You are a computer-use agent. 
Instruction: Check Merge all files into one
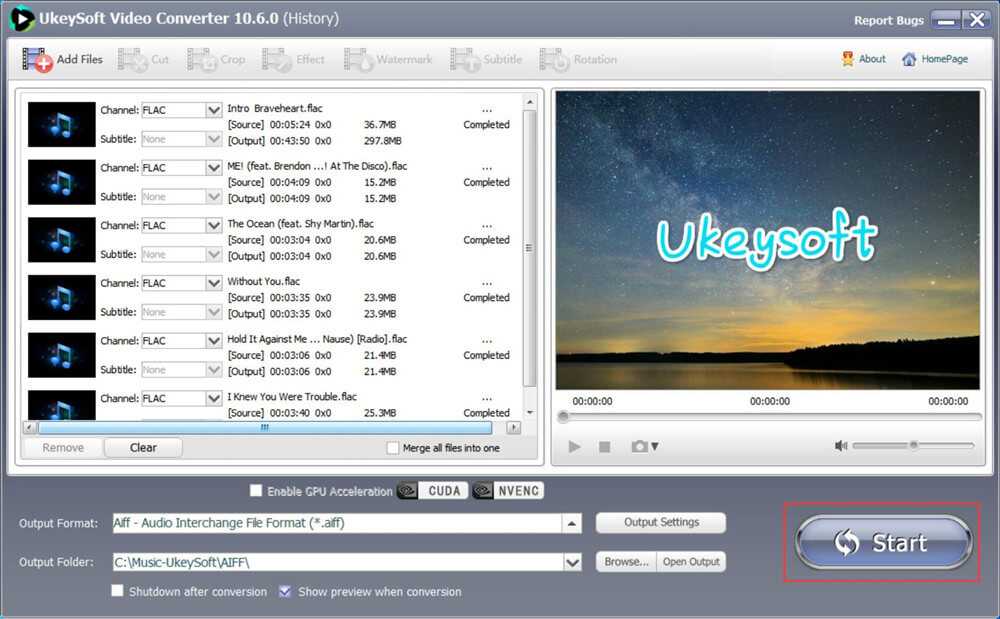point(393,448)
